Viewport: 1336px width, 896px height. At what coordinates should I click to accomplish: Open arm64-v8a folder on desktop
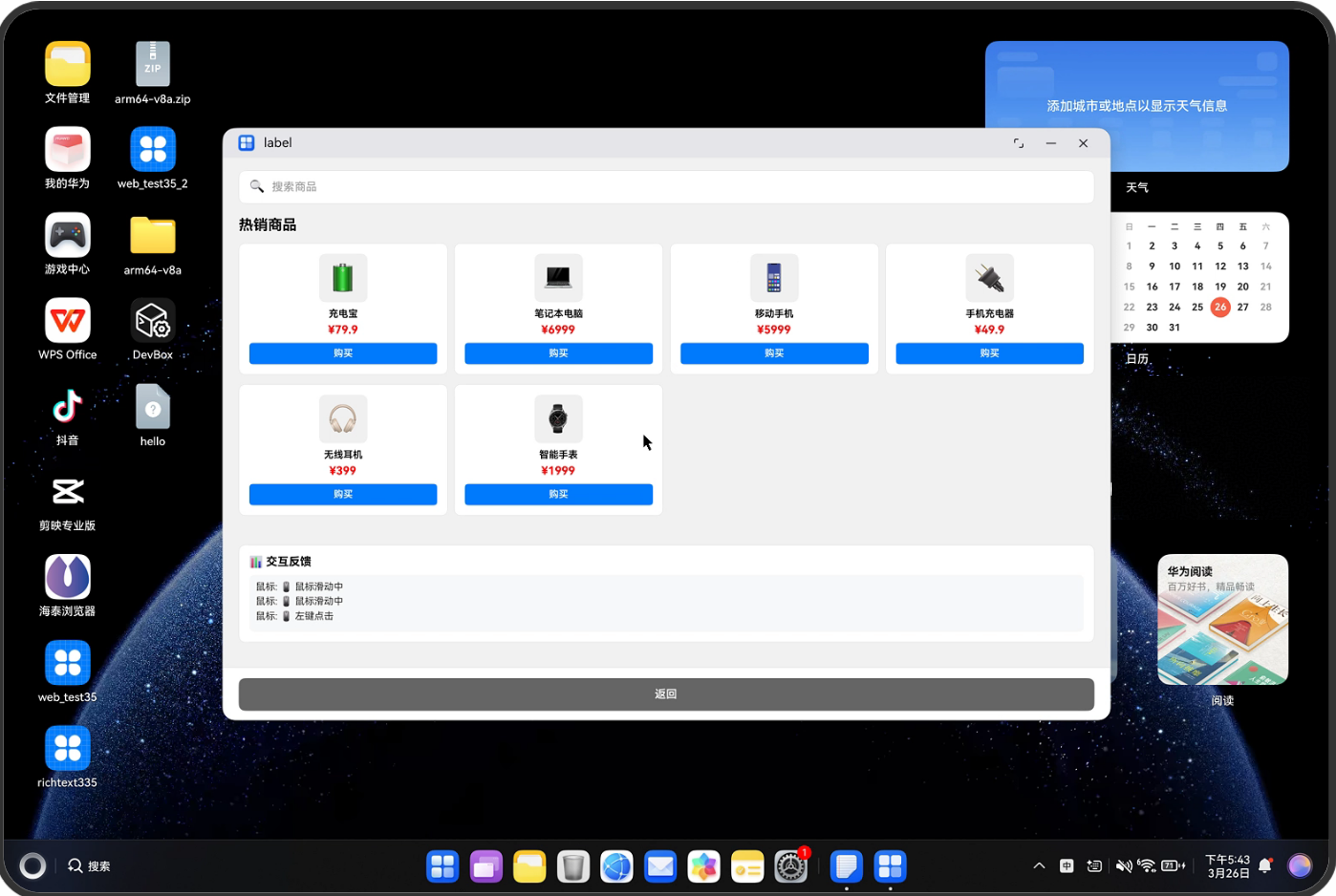[152, 246]
